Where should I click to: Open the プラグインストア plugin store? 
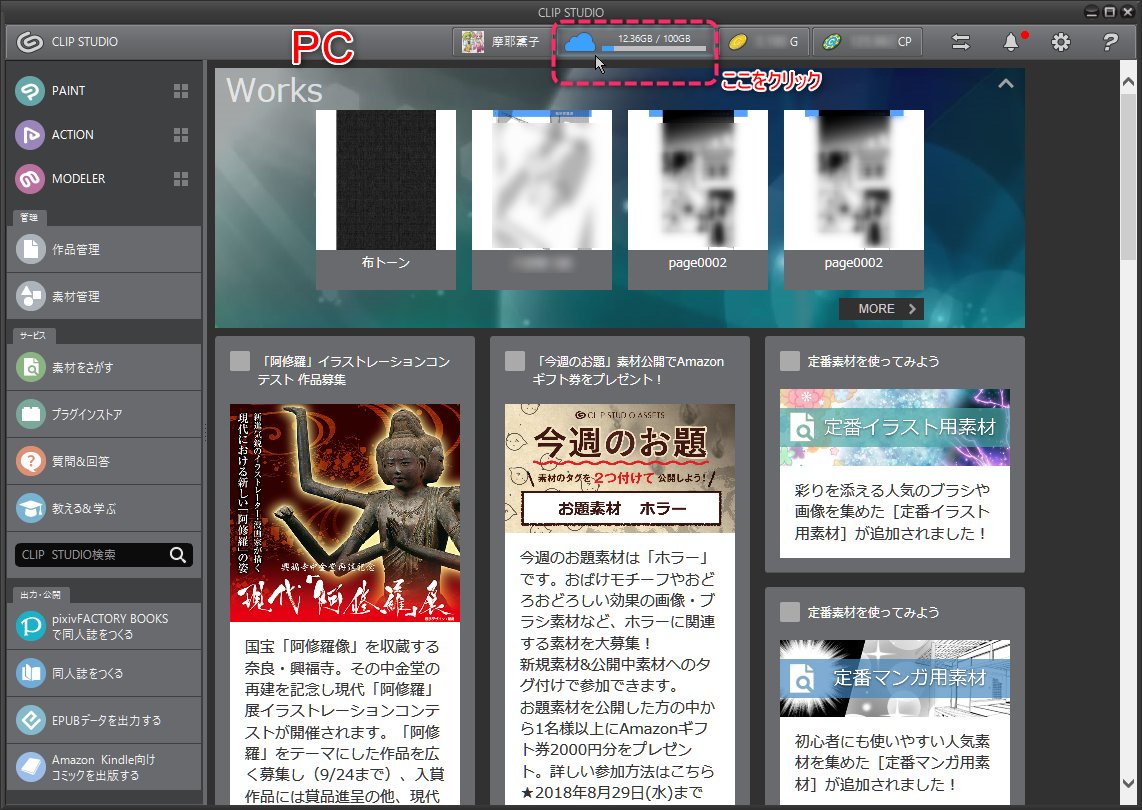(104, 414)
